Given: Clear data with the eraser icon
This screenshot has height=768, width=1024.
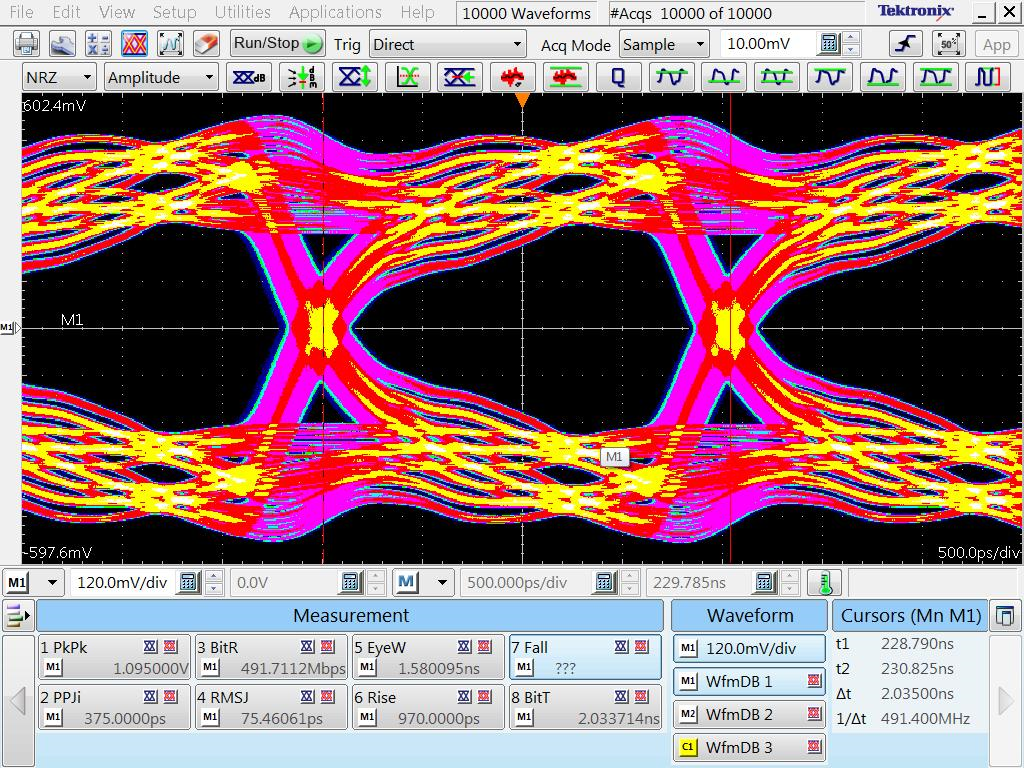Looking at the screenshot, I should [x=206, y=44].
